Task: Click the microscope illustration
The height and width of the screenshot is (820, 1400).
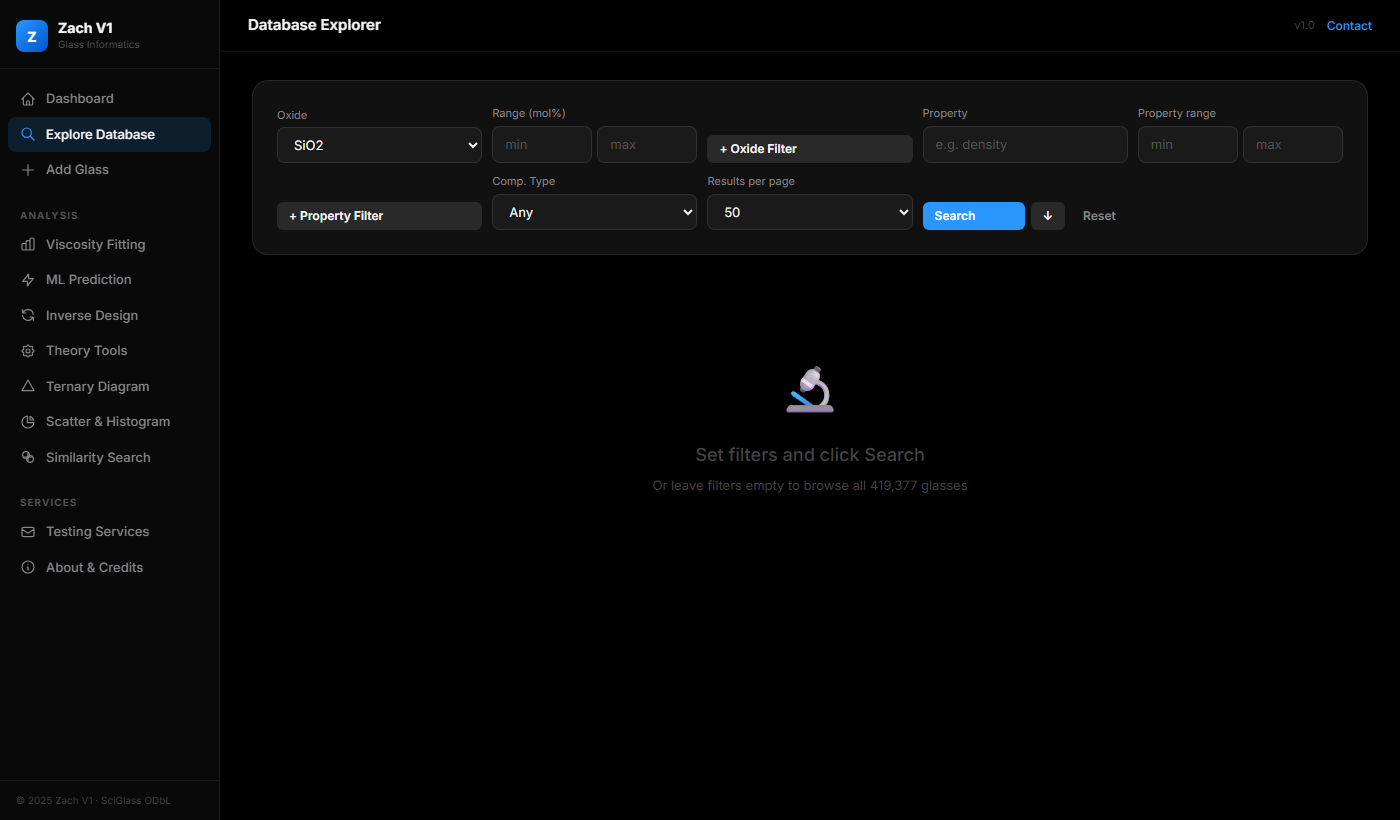Action: [810, 389]
